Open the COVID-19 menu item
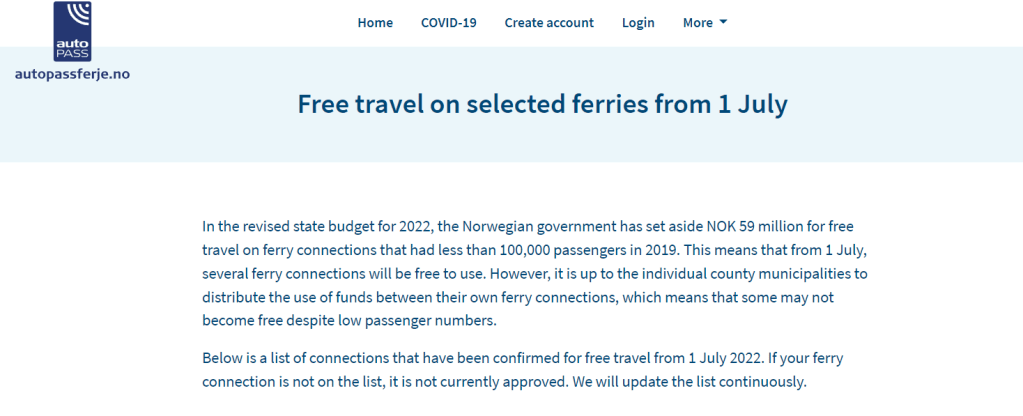The image size is (1023, 416). pyautogui.click(x=448, y=23)
